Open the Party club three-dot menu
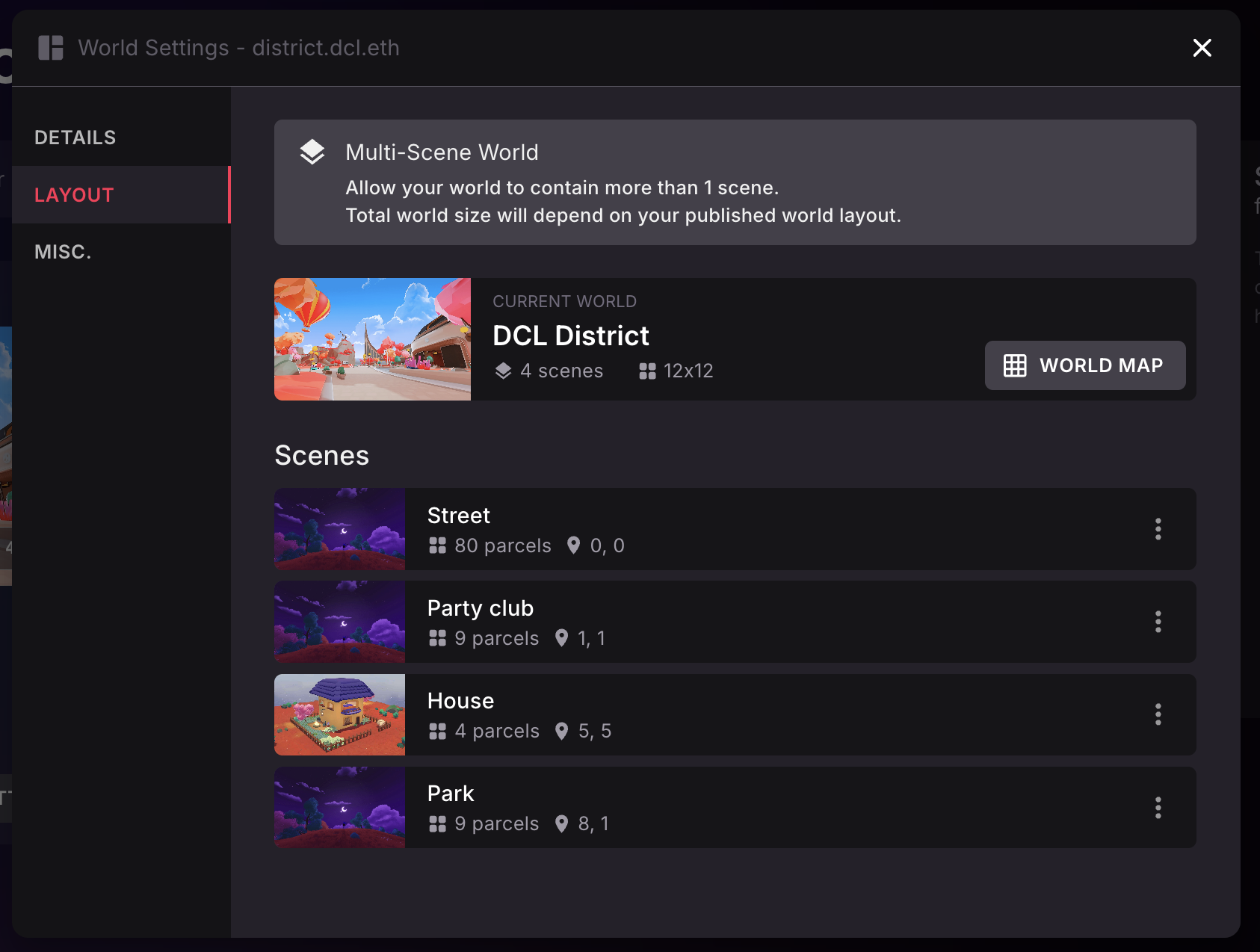 (x=1158, y=622)
